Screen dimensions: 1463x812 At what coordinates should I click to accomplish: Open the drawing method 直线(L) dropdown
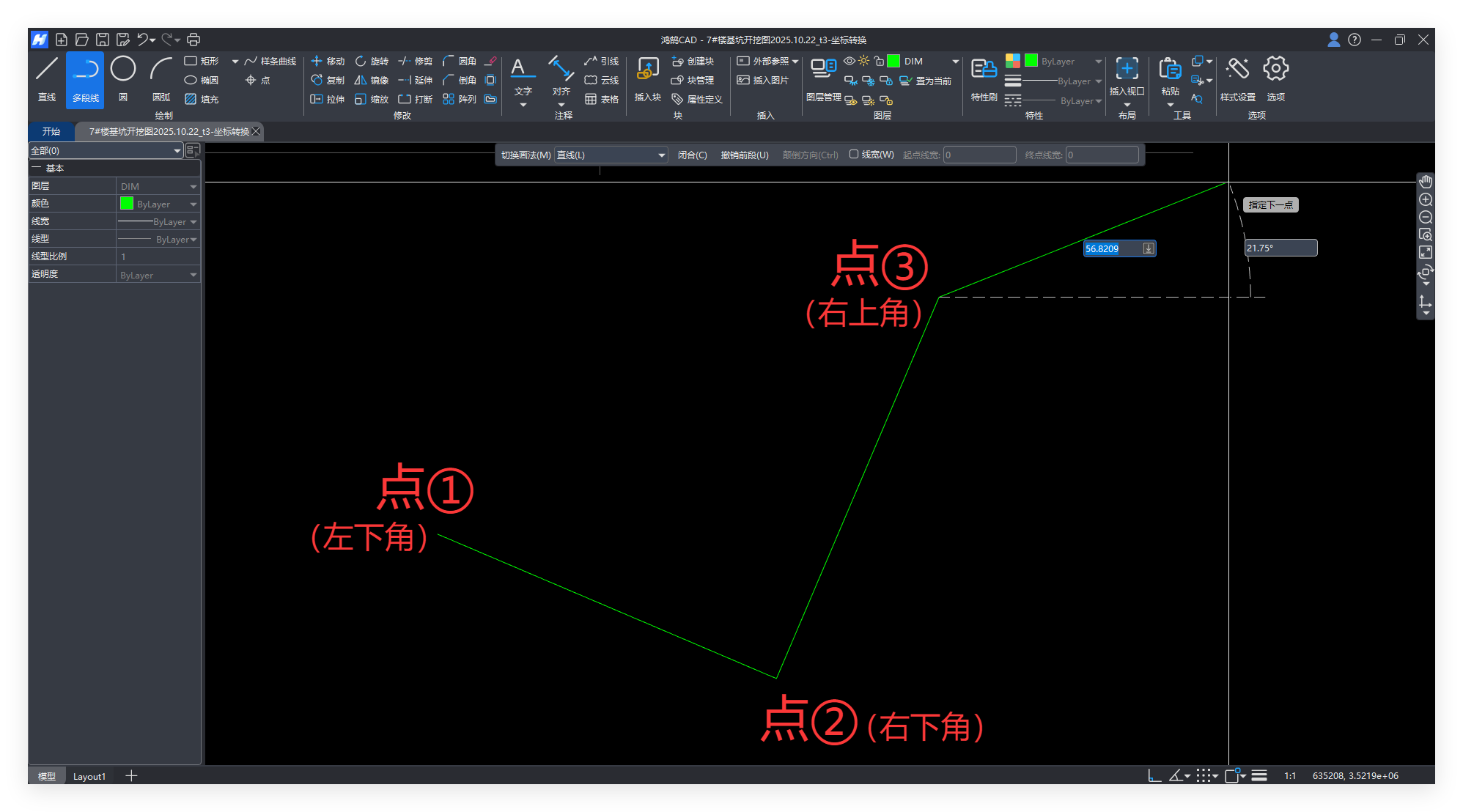point(610,155)
